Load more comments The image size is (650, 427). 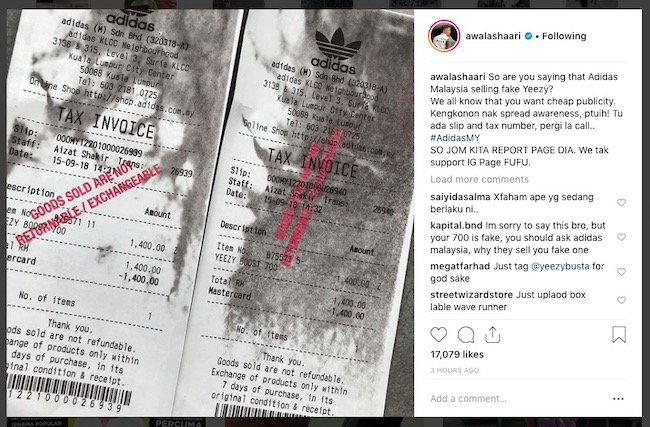[x=479, y=180]
